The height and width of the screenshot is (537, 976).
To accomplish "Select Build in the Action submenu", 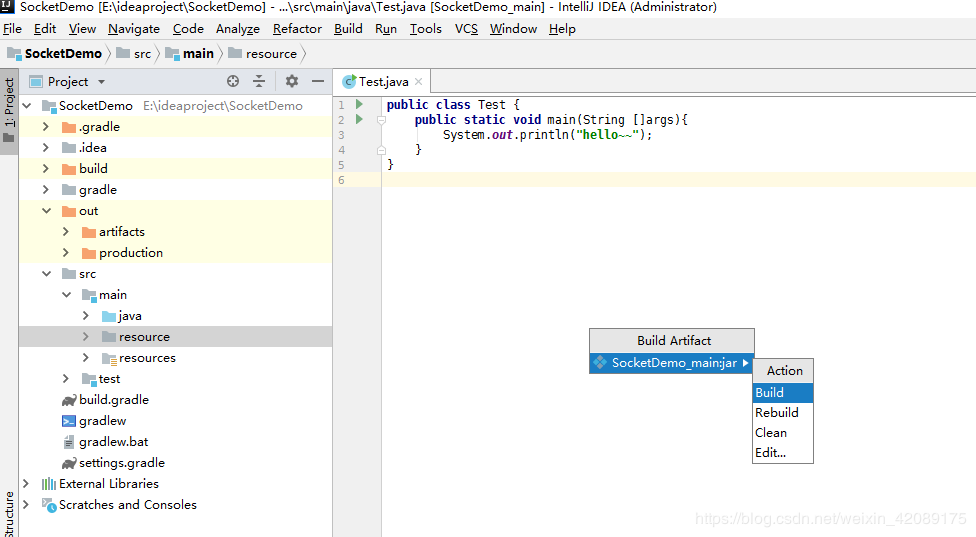I will pos(783,393).
